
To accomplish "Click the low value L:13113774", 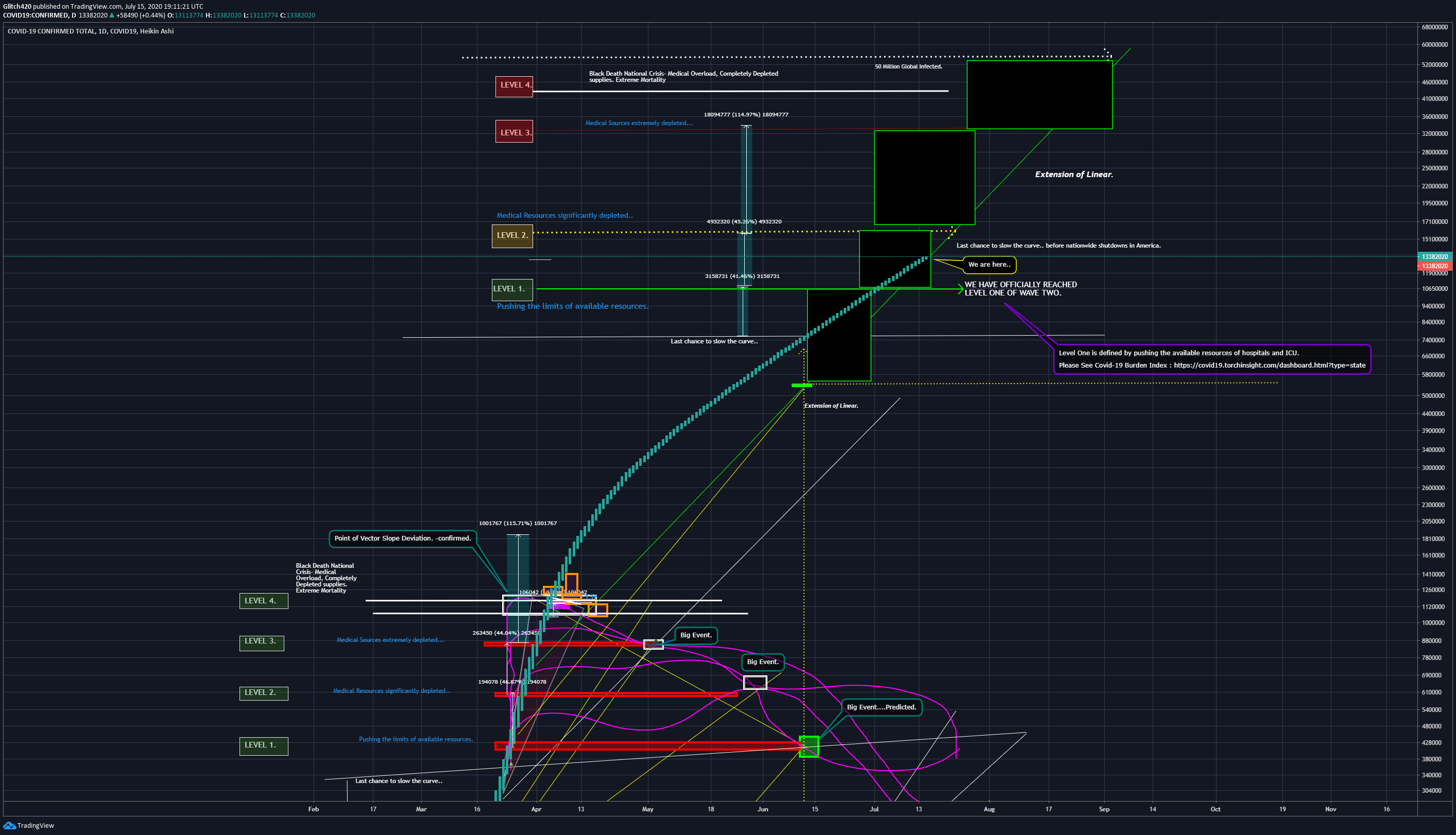I will (261, 15).
